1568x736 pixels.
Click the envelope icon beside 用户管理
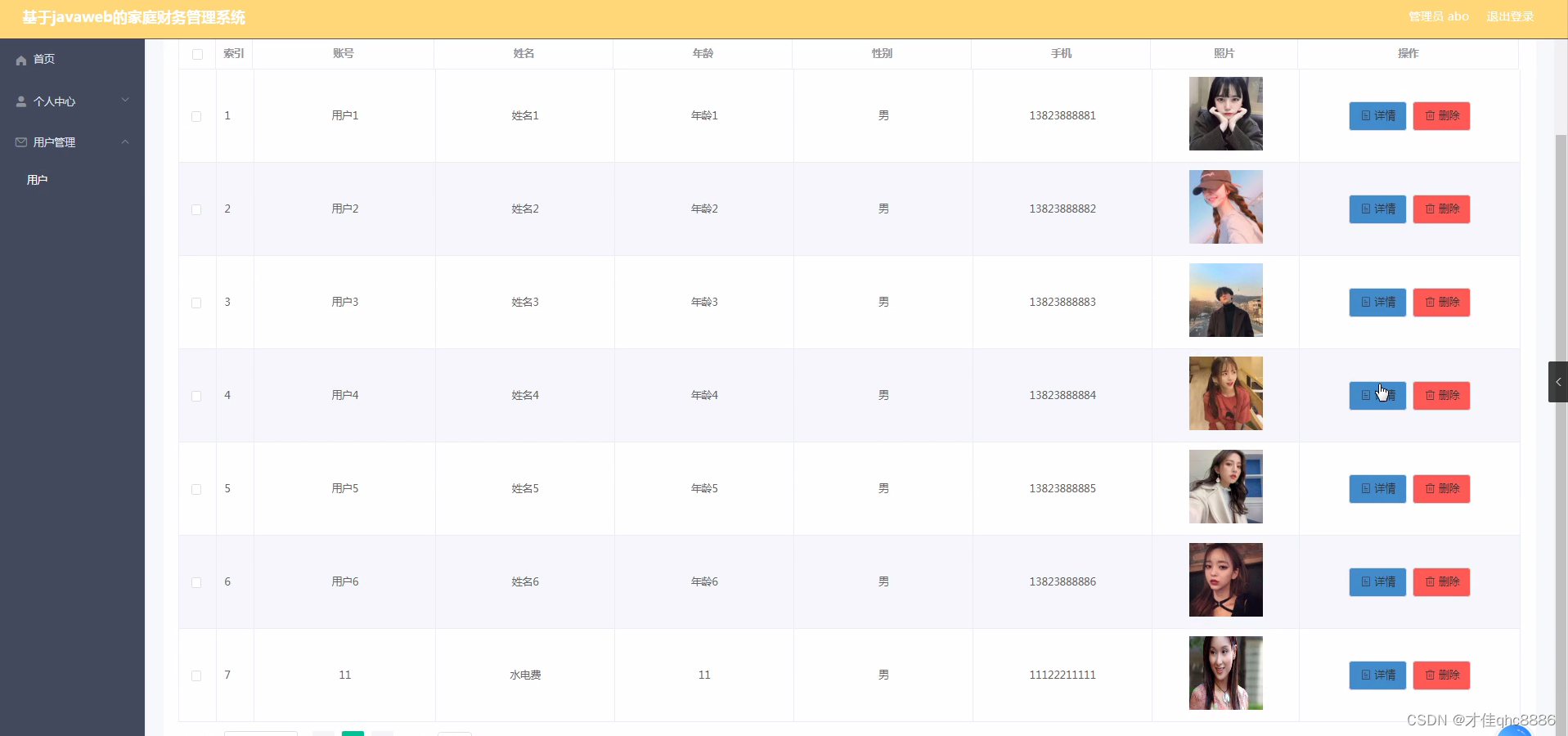[x=21, y=142]
